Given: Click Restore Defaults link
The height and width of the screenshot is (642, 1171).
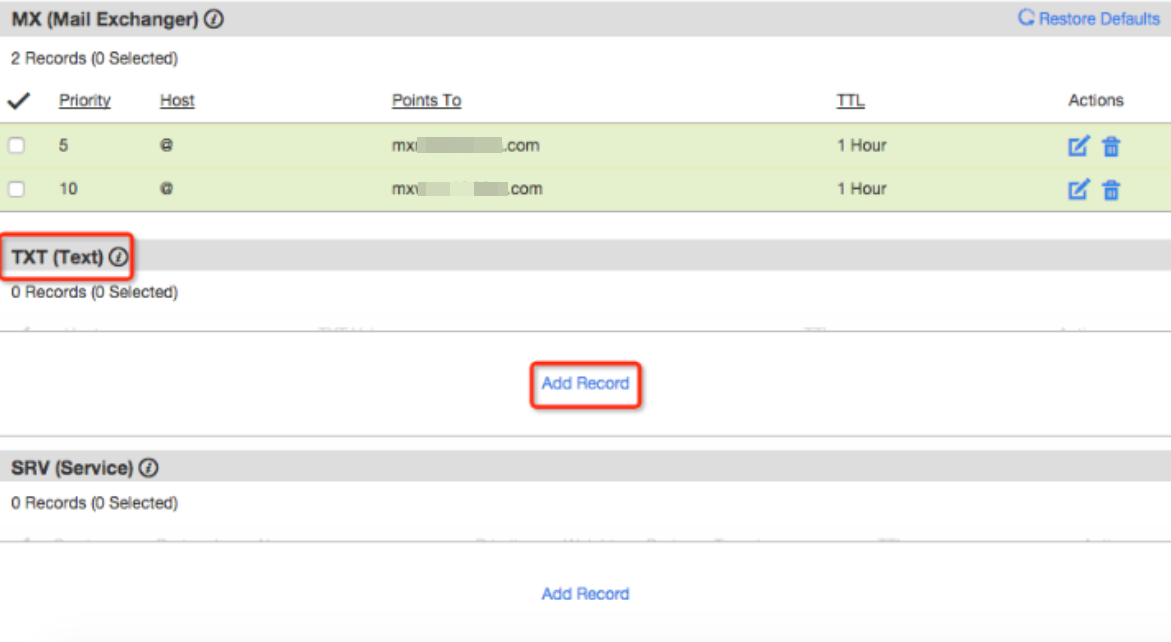Looking at the screenshot, I should tap(1089, 19).
